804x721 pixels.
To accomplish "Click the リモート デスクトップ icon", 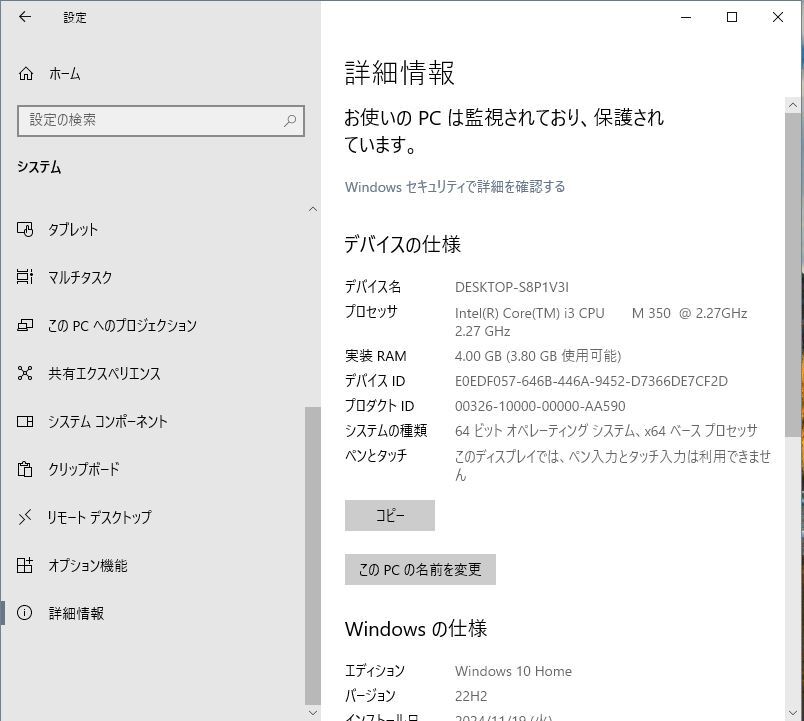I will click(x=25, y=517).
